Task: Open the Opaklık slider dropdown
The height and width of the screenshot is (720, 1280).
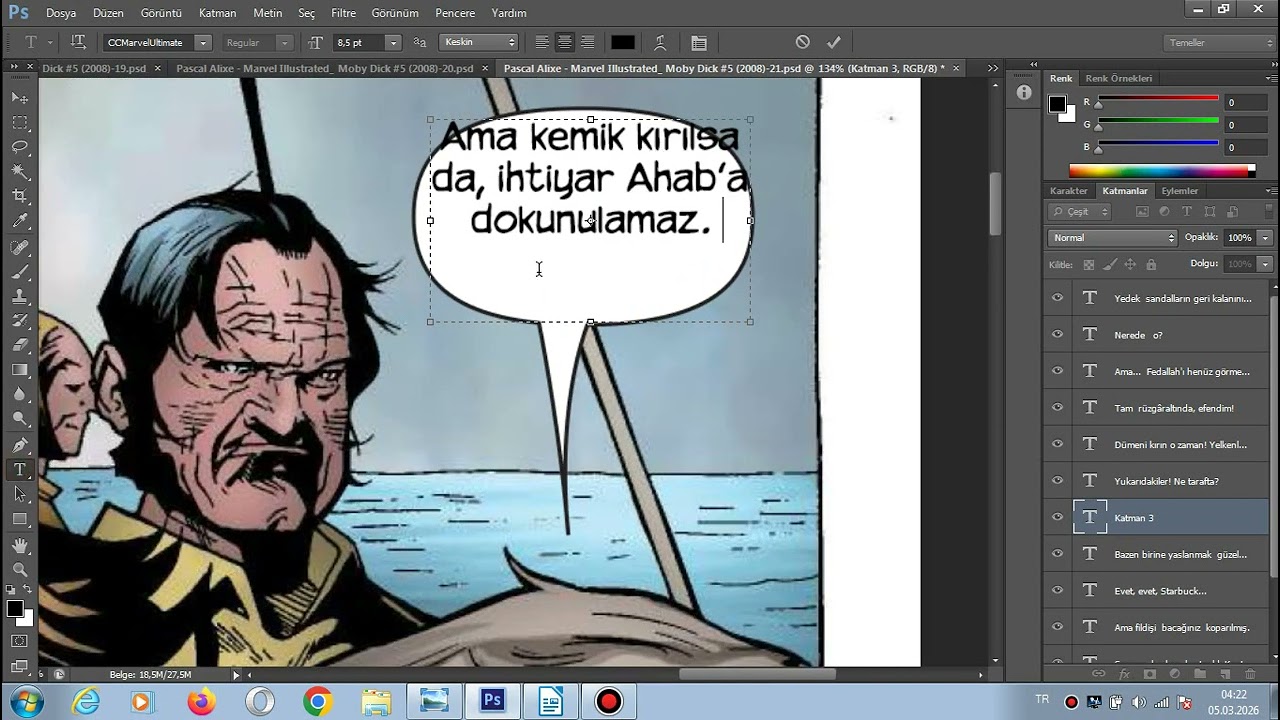Action: coord(1265,238)
